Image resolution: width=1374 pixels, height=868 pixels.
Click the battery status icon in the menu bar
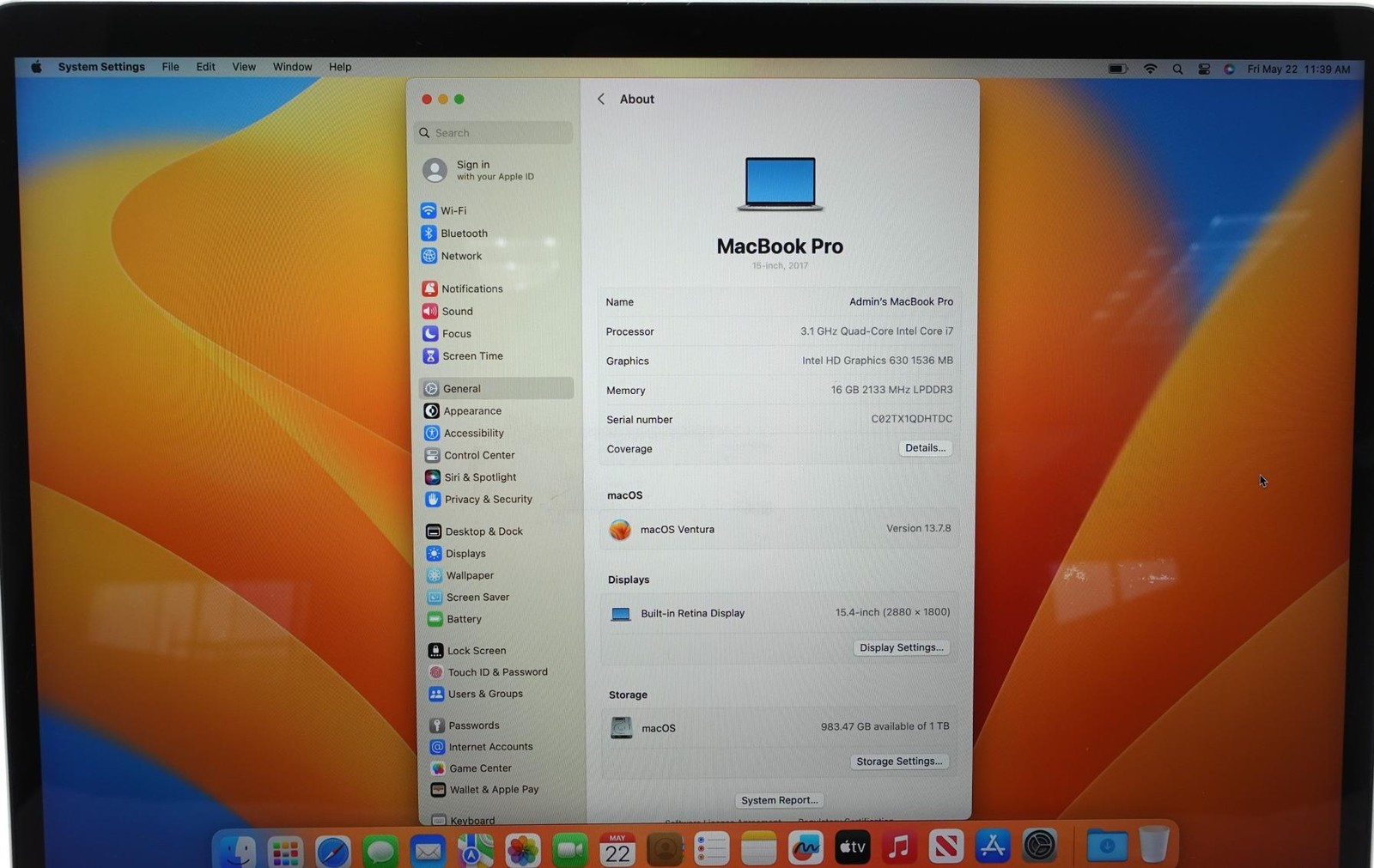[1117, 69]
